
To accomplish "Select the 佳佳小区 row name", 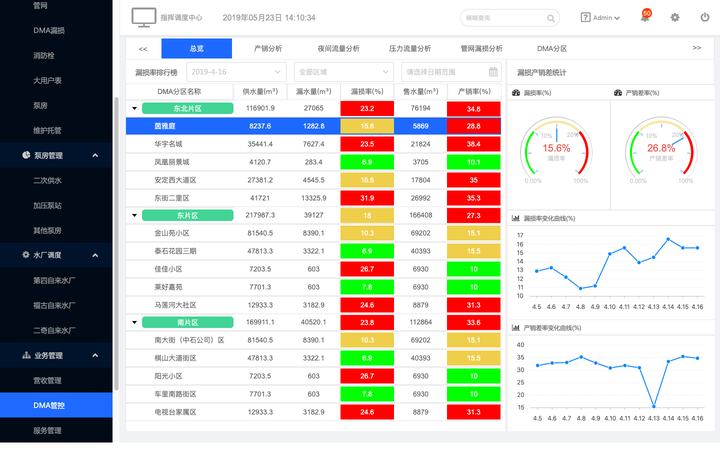I will [168, 269].
